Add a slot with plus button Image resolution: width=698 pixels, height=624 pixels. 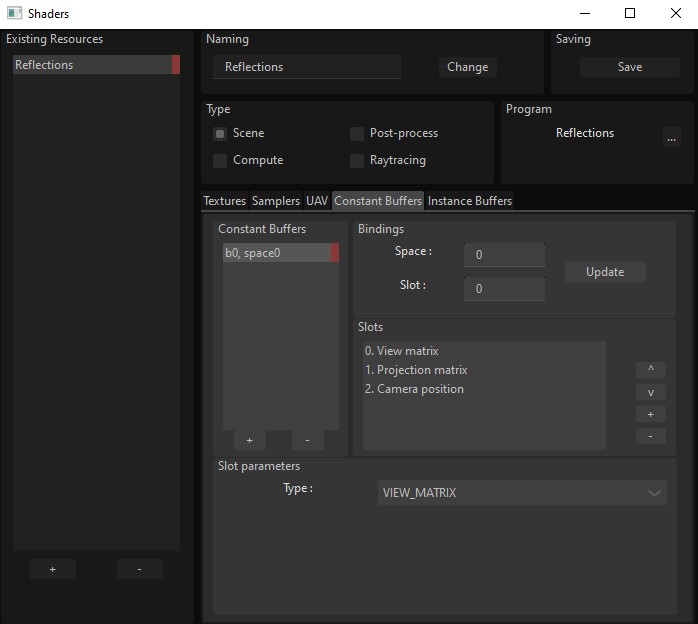(651, 414)
